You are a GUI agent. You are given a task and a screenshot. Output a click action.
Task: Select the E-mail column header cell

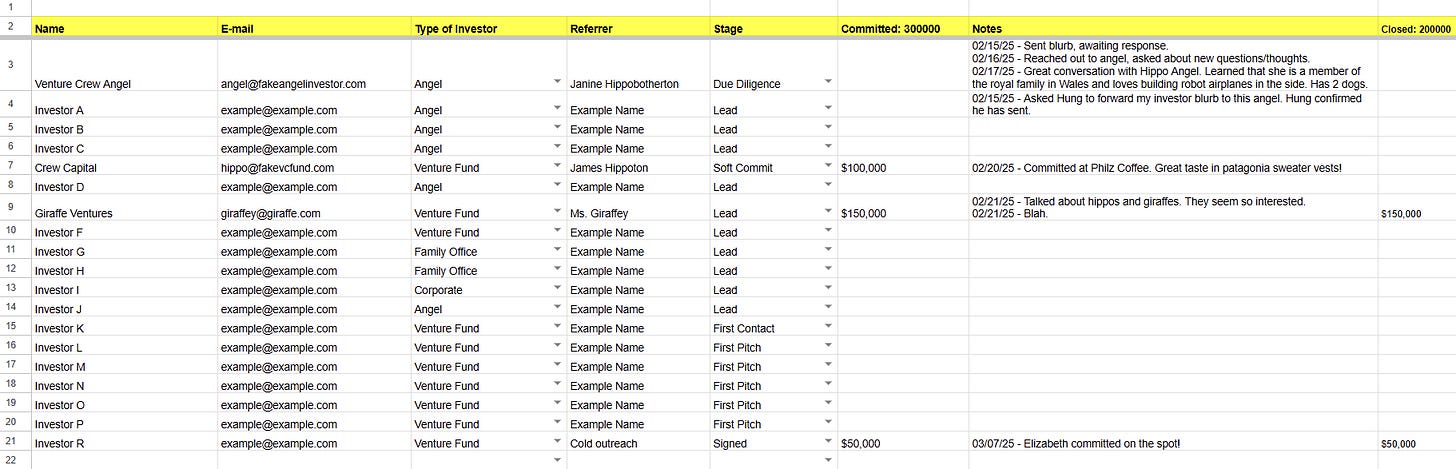(x=314, y=28)
